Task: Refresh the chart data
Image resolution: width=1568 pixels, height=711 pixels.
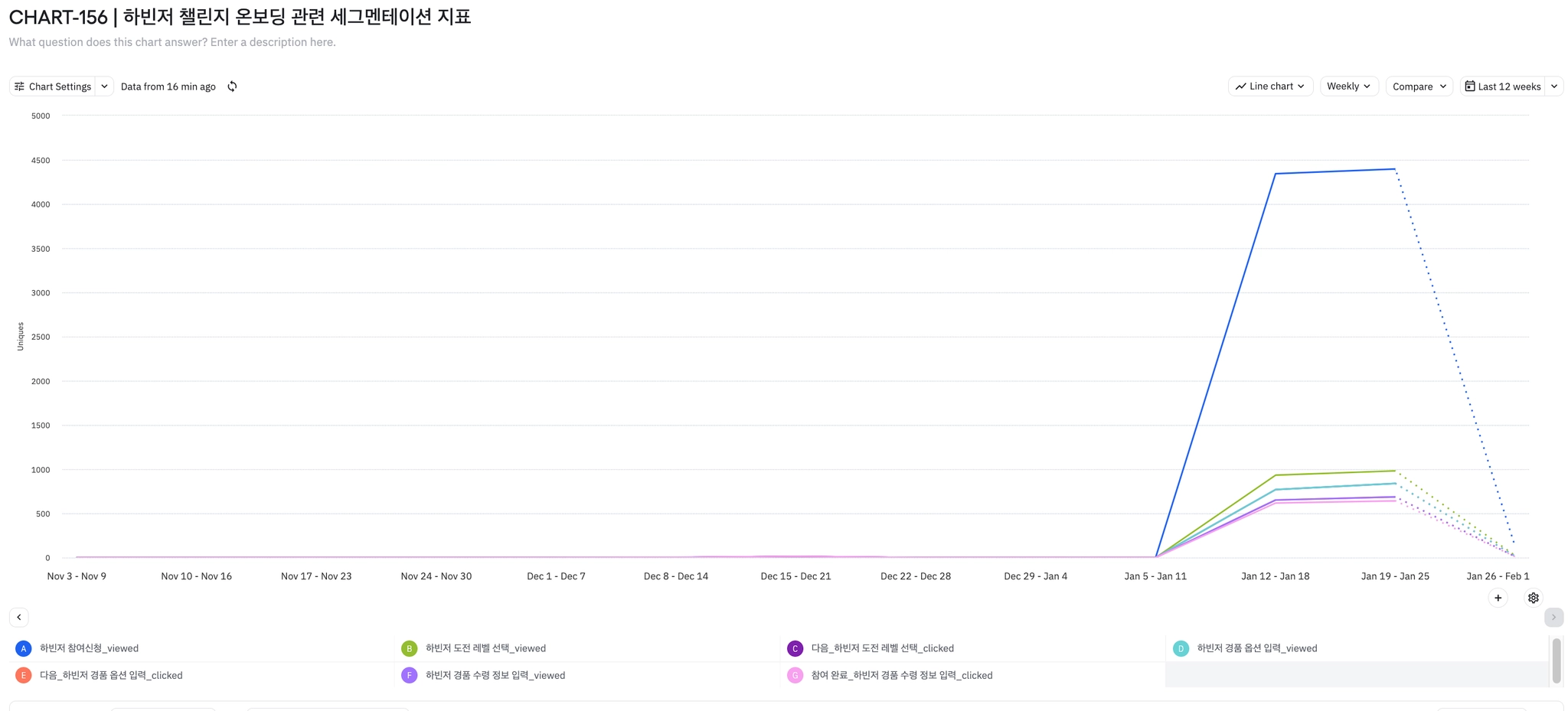Action: pos(232,86)
